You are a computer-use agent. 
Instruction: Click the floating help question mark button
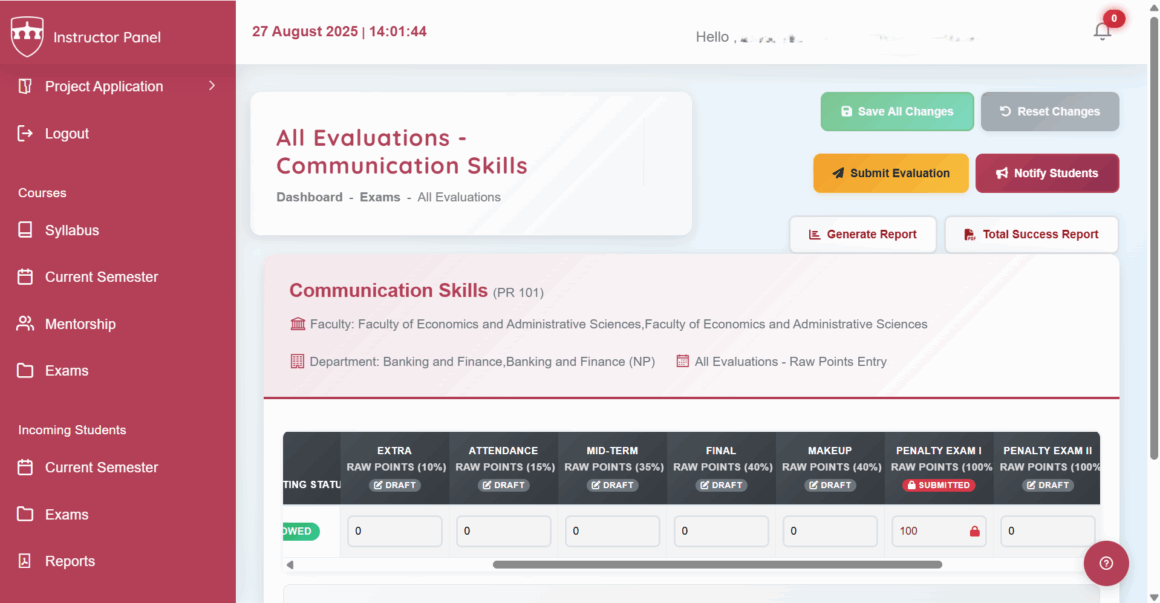point(1106,563)
